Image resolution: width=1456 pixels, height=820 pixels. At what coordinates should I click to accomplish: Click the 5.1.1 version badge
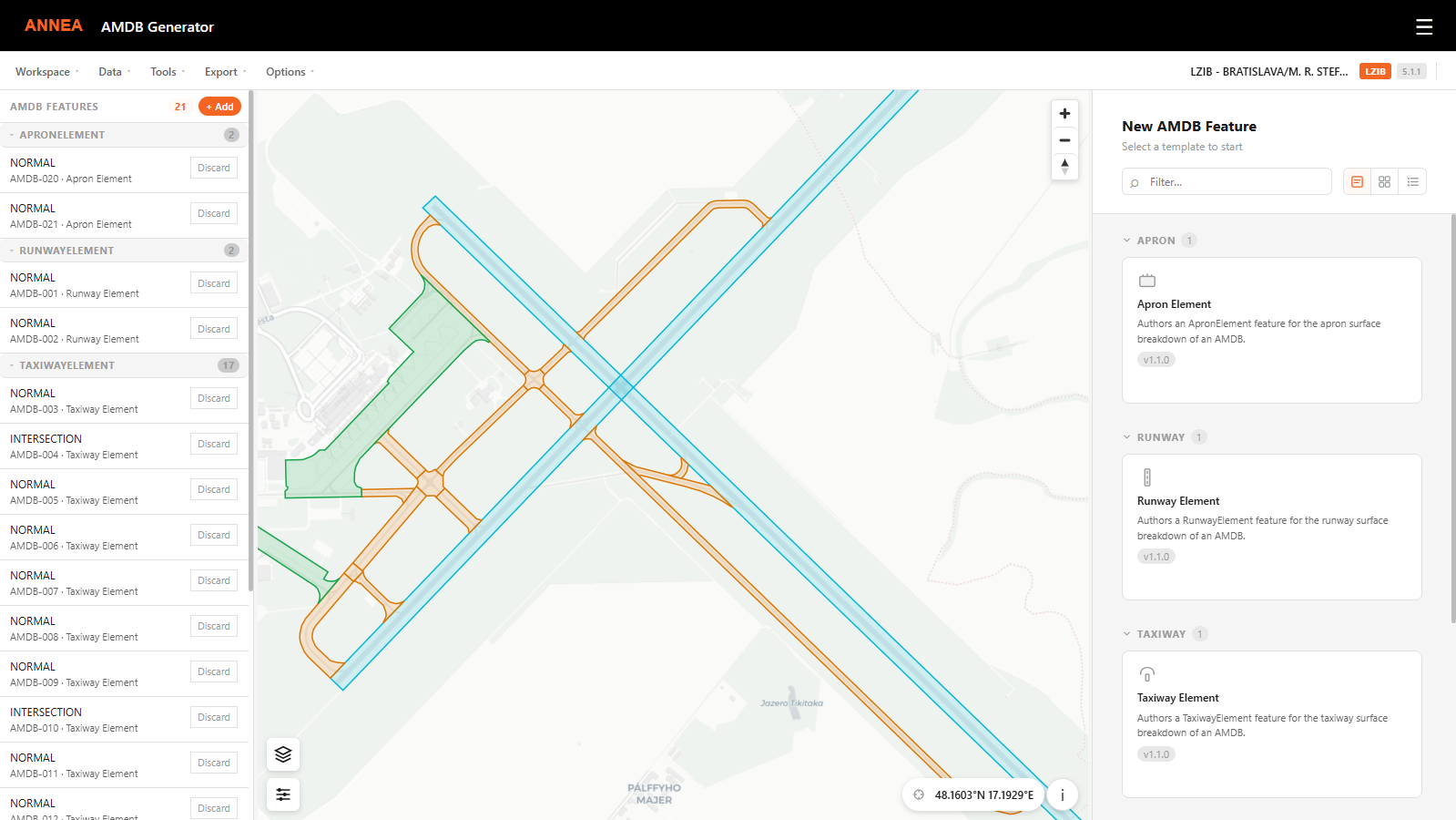pos(1411,71)
